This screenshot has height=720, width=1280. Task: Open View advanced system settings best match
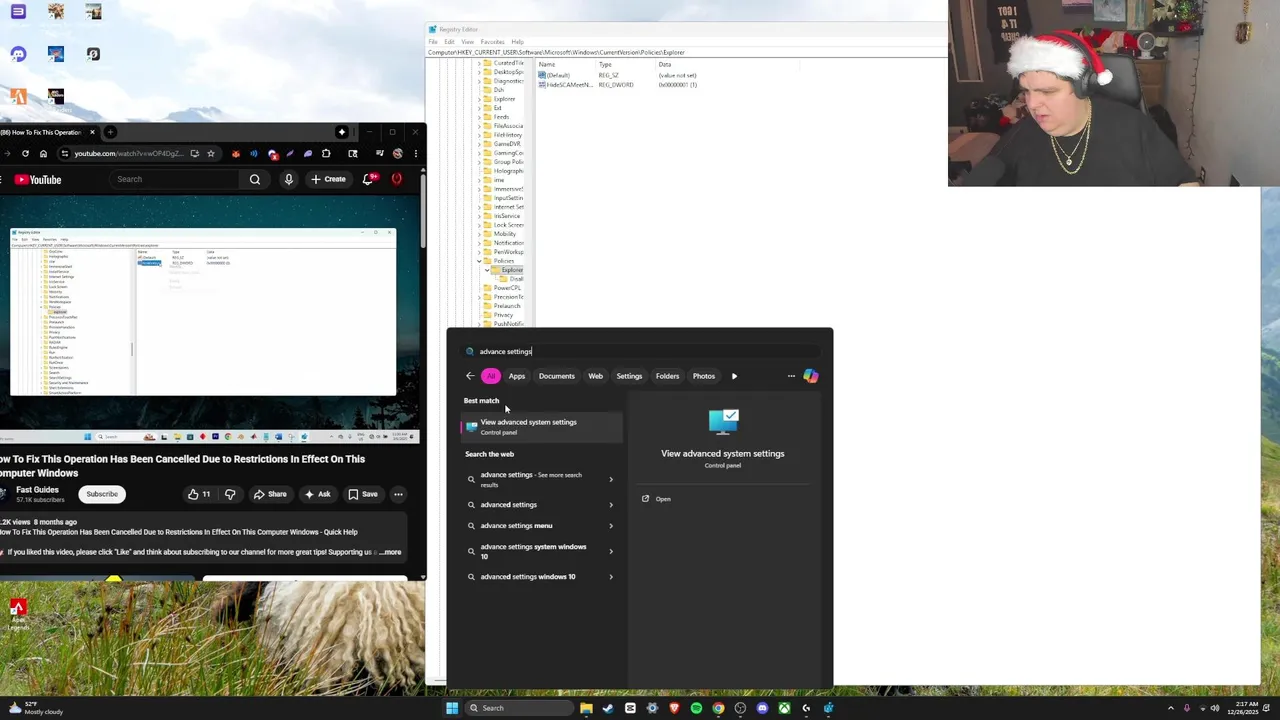point(542,427)
